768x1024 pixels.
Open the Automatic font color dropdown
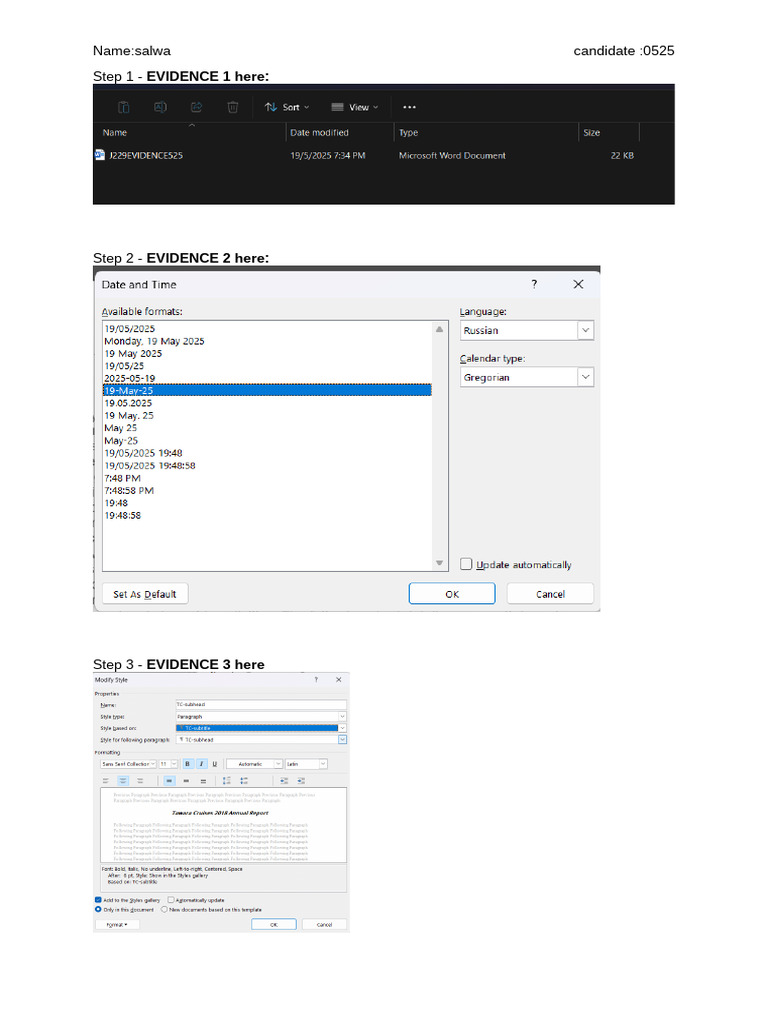point(278,763)
